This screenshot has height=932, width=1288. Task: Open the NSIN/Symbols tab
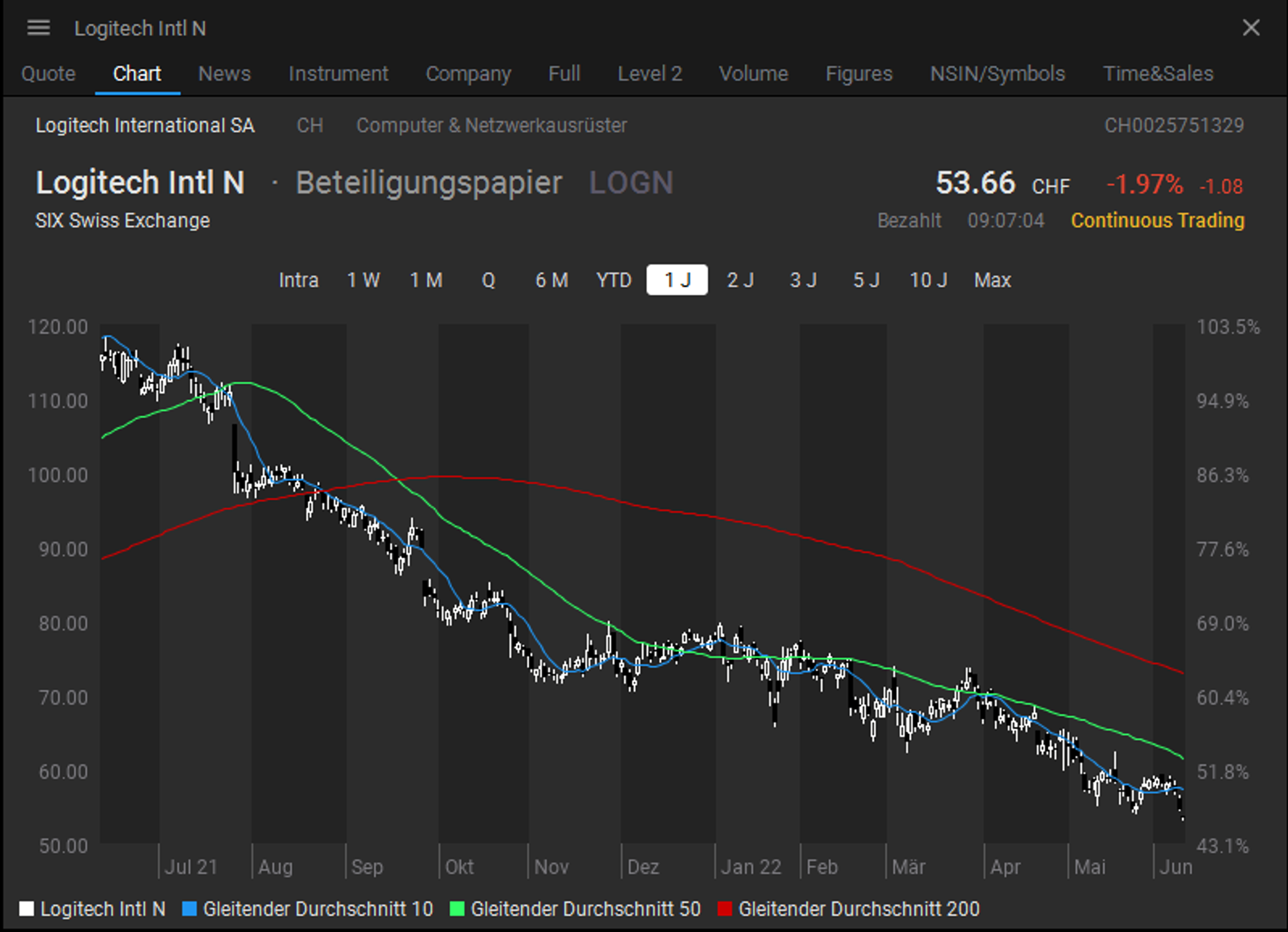coord(997,74)
